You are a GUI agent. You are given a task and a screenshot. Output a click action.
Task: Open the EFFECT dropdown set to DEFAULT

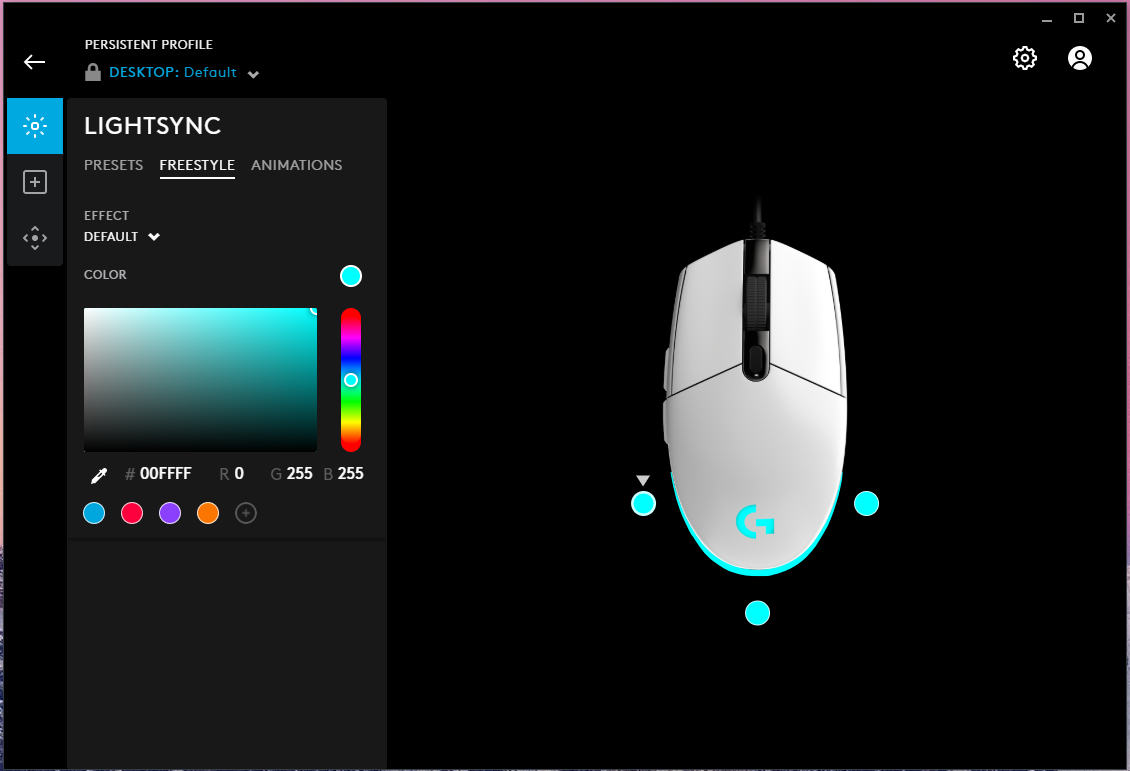[x=122, y=236]
